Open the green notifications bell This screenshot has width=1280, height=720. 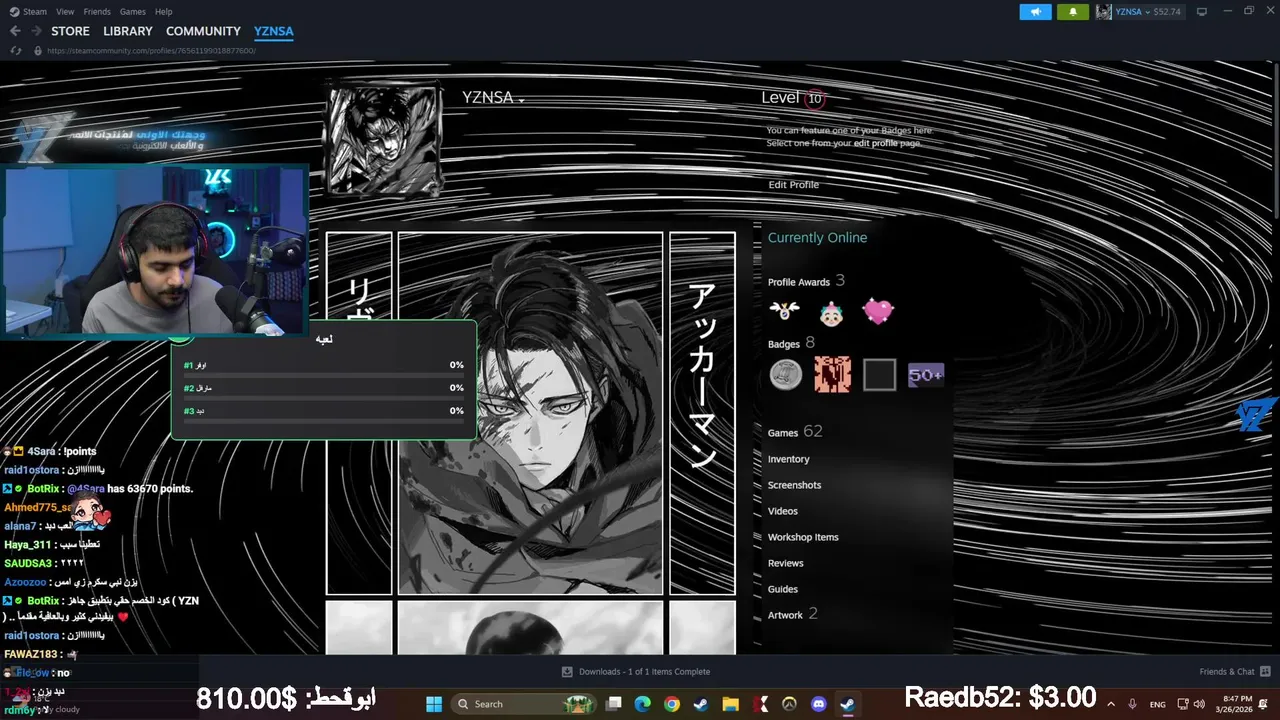(x=1073, y=12)
